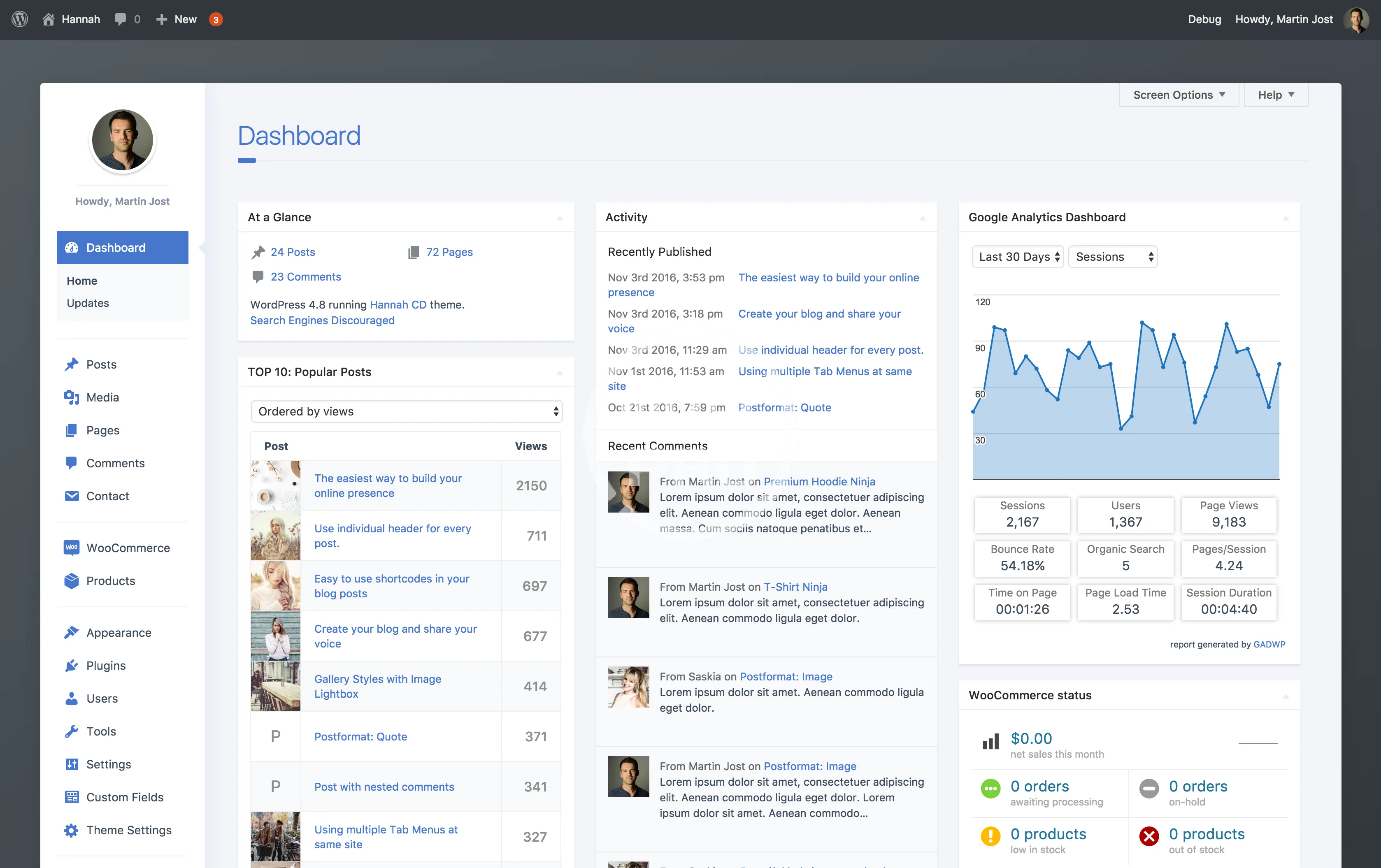Click the Sessions 2,167 stat box
Image resolution: width=1381 pixels, height=868 pixels.
tap(1022, 514)
